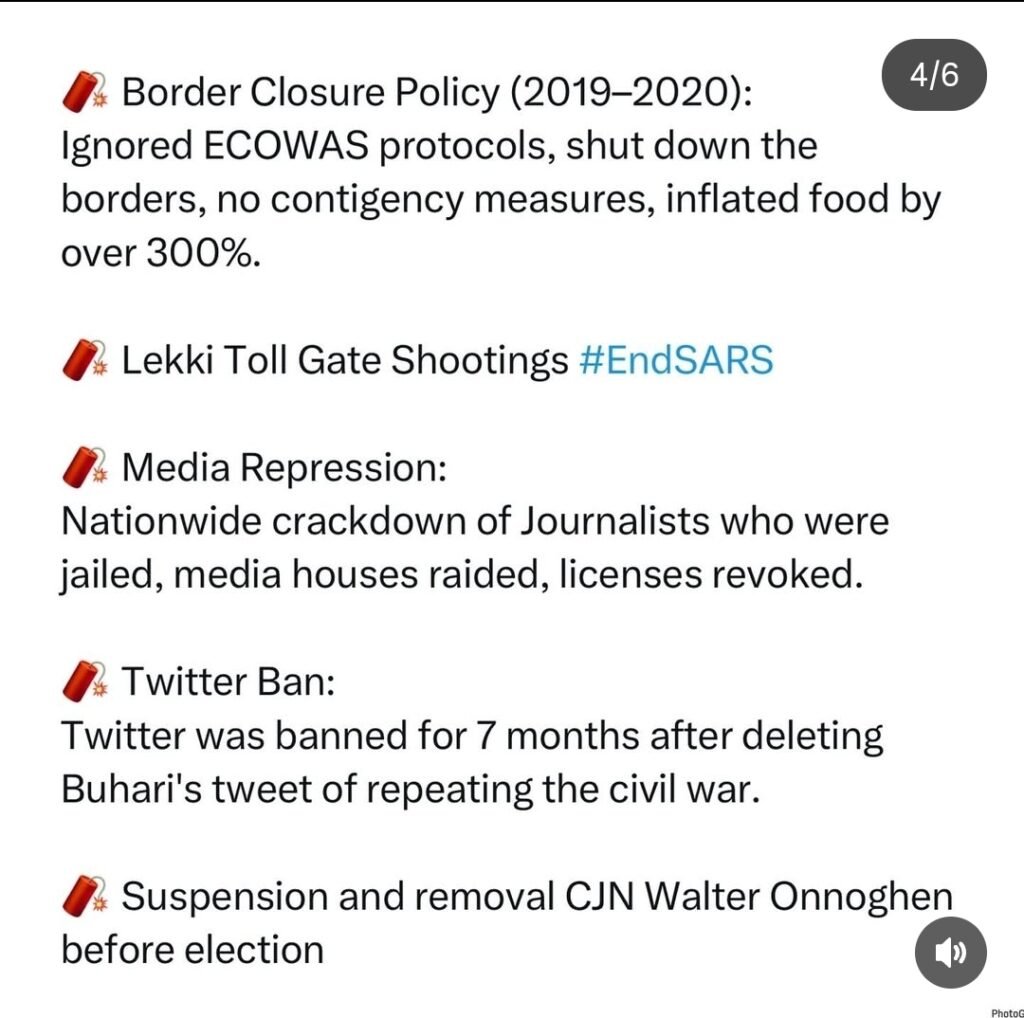Click the 4/6 slide counter badge

coord(934,76)
